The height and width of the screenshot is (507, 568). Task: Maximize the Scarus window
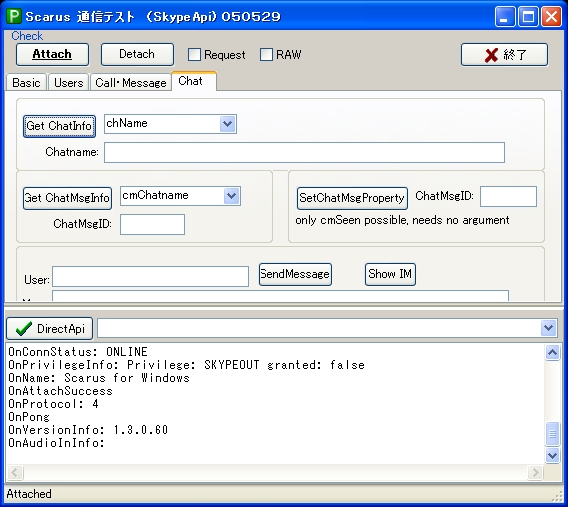(528, 17)
